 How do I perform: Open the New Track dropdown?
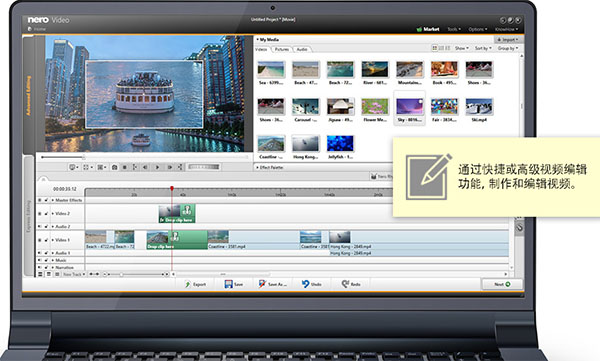coord(74,274)
